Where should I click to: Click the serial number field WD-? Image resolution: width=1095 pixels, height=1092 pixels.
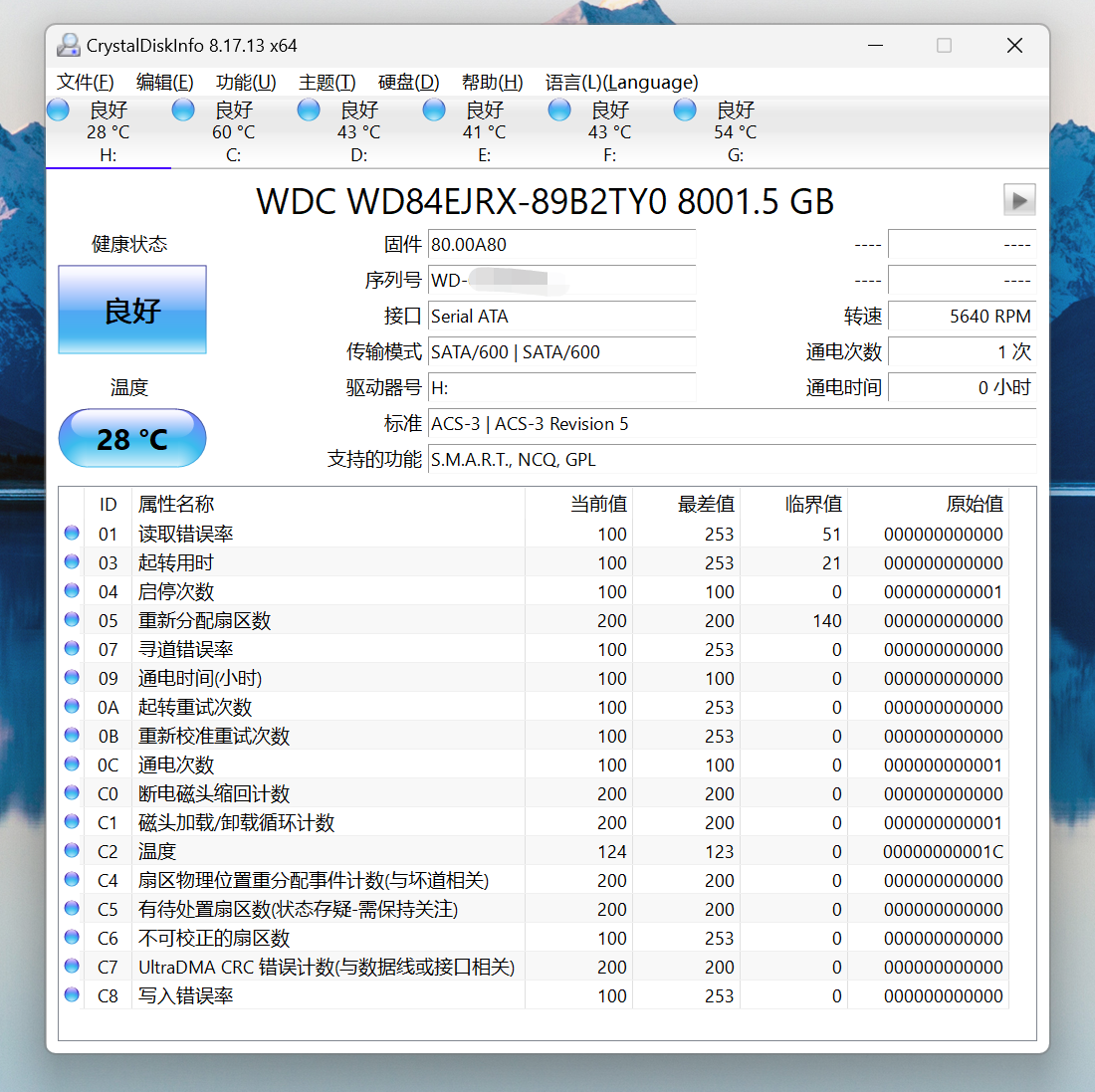coord(561,281)
